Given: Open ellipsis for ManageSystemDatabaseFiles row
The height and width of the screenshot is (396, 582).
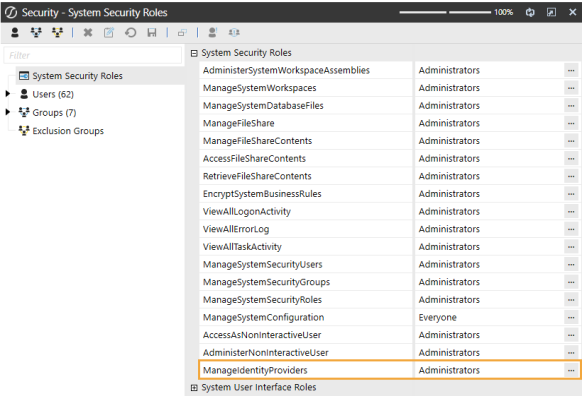Looking at the screenshot, I should 571,106.
